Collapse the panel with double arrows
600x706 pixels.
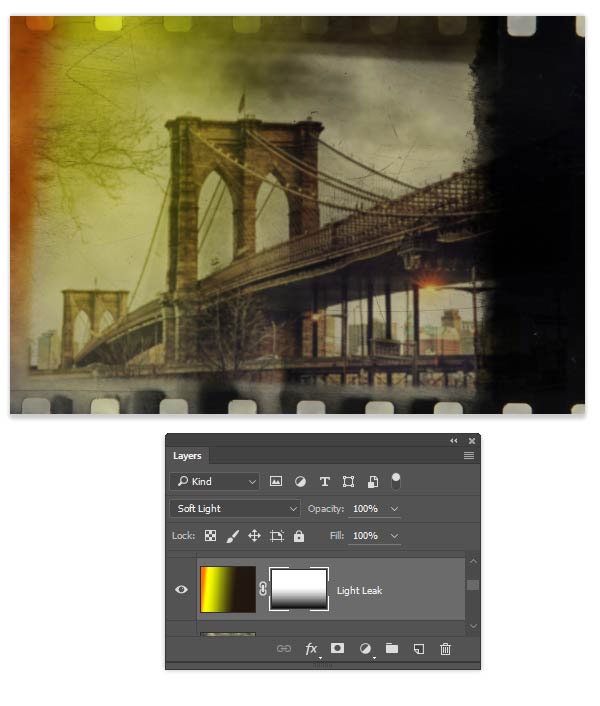tap(453, 440)
